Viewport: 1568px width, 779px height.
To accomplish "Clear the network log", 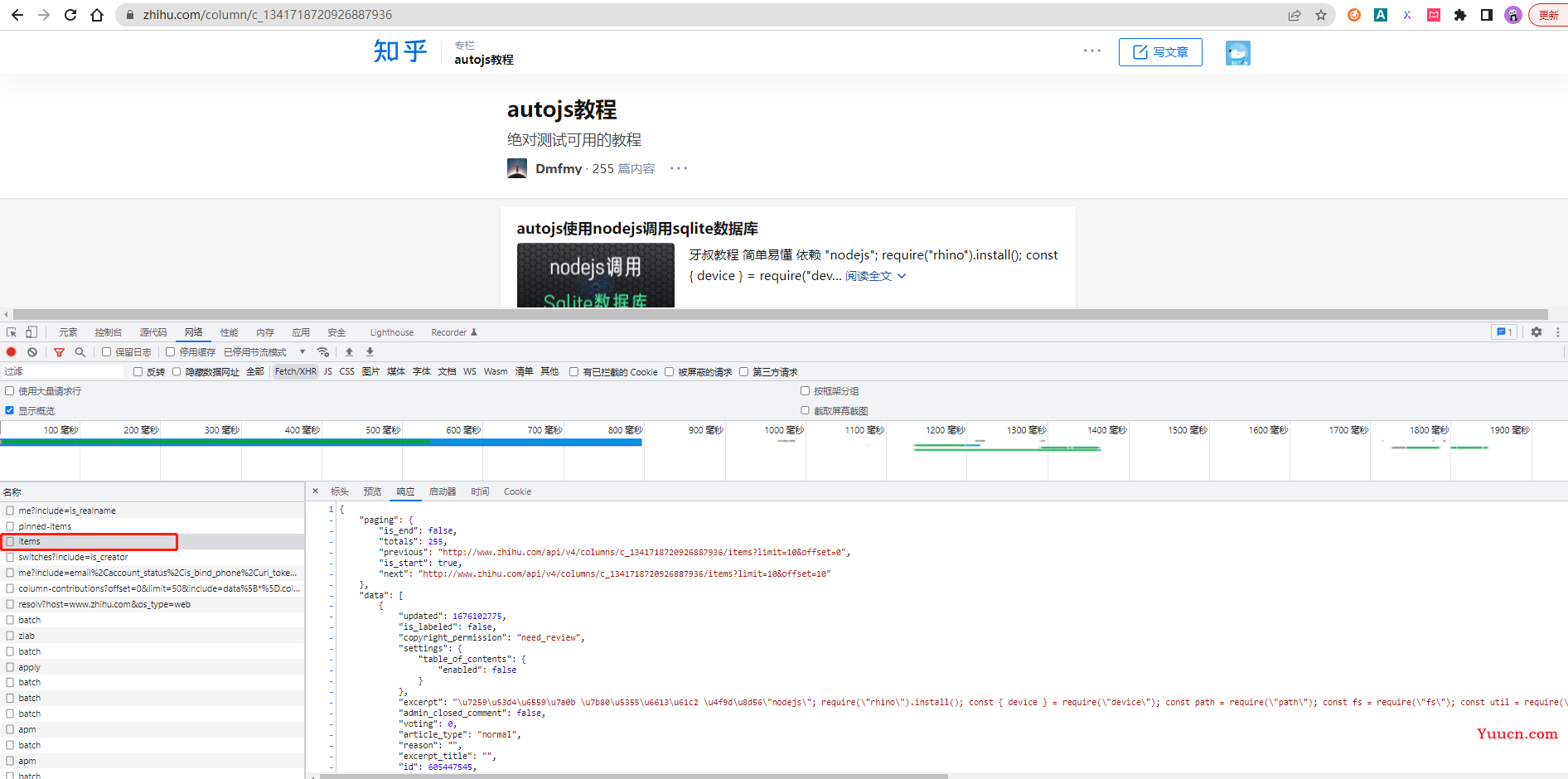I will point(32,352).
